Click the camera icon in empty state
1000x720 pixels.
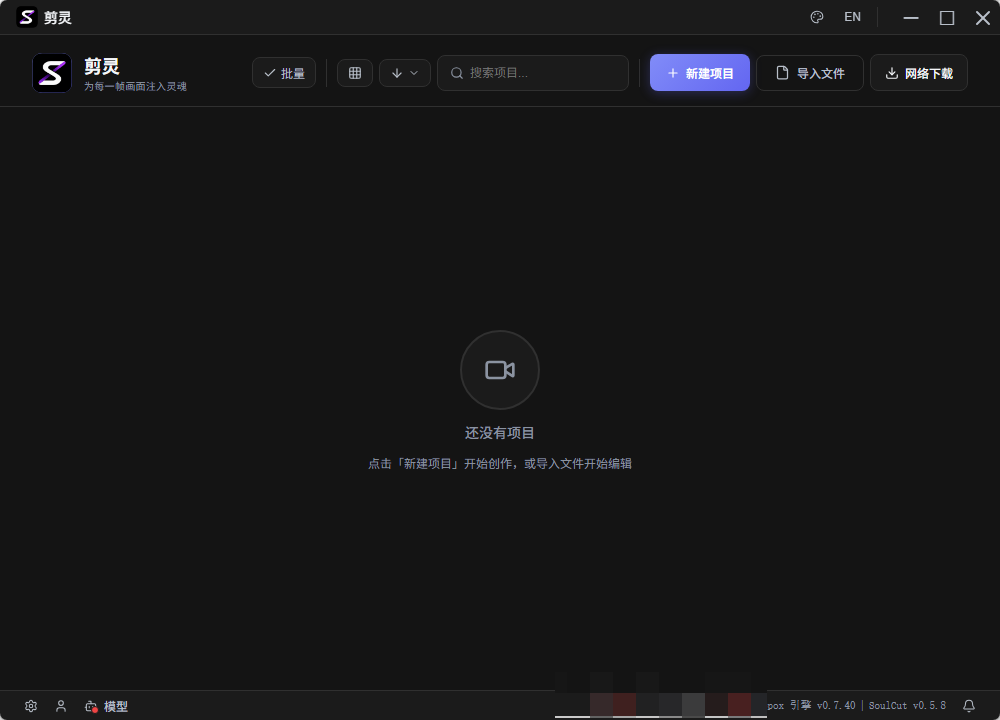500,370
